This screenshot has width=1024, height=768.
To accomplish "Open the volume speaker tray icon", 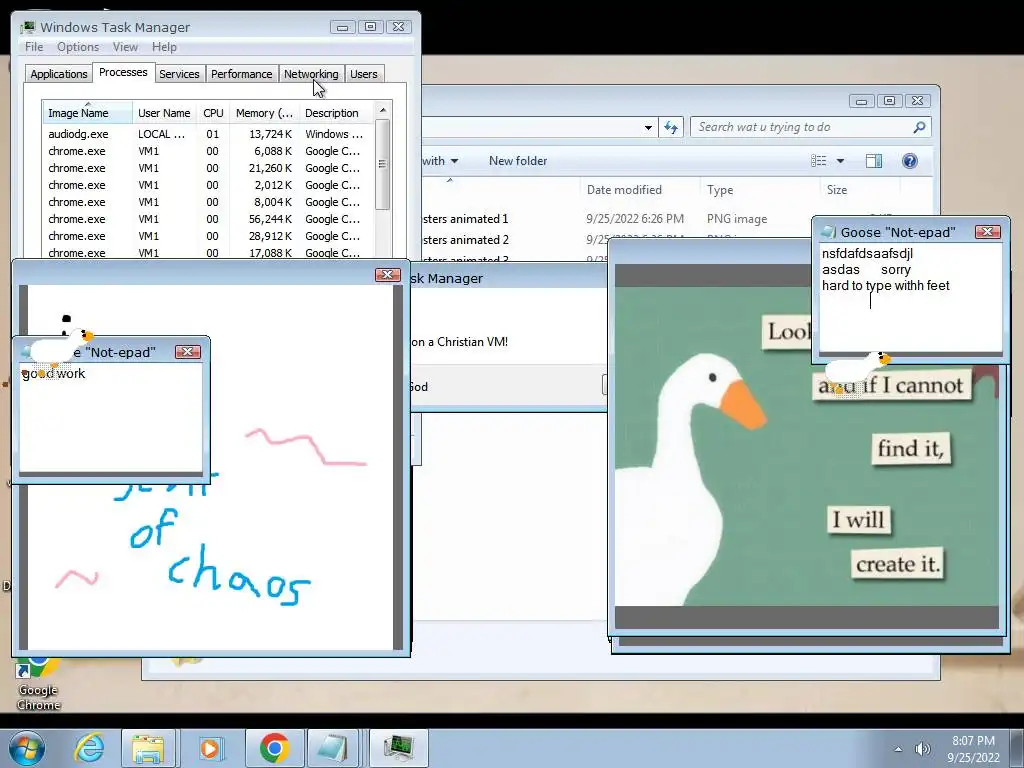I will (922, 749).
